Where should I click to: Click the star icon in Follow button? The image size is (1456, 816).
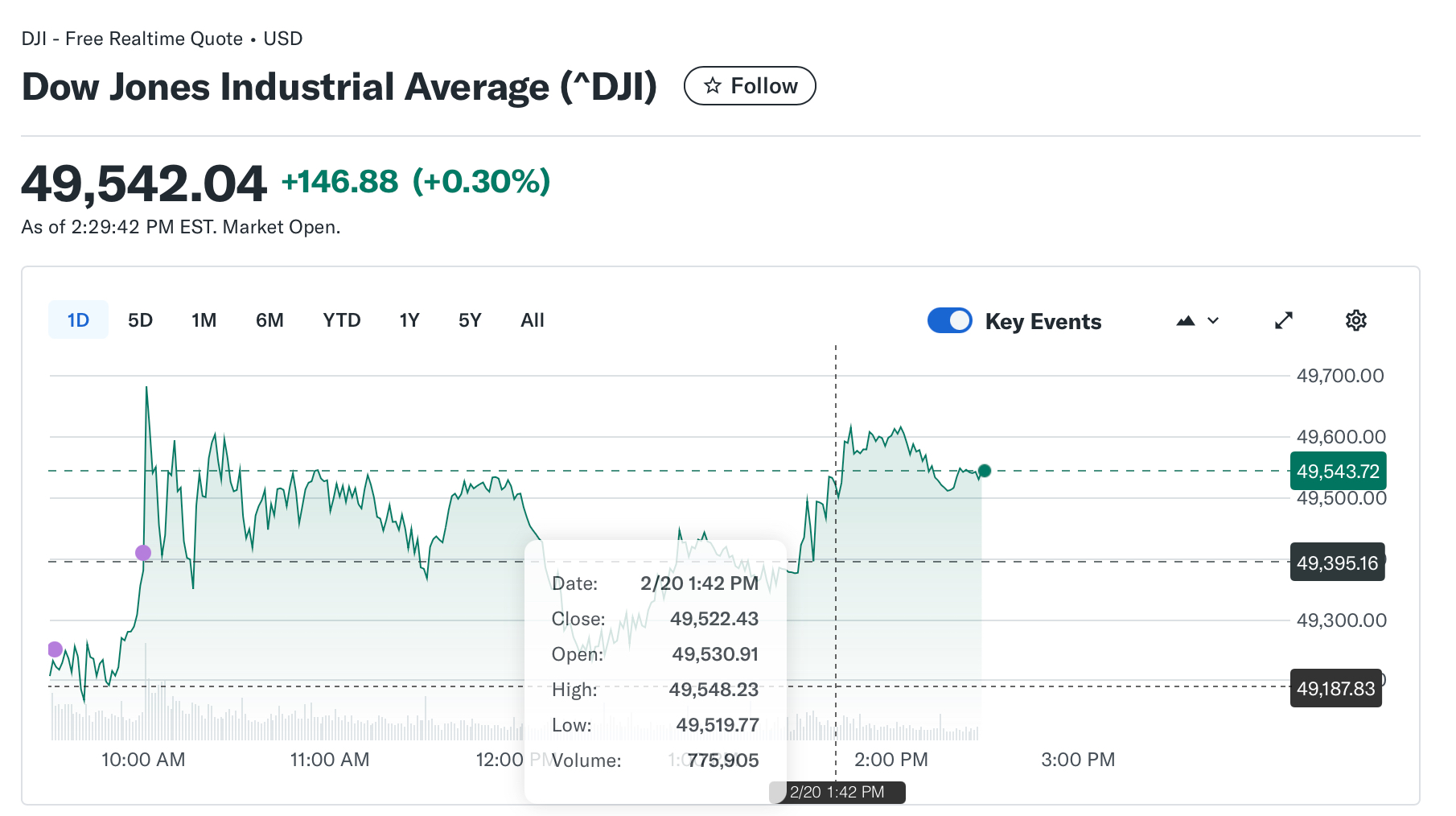(x=713, y=86)
